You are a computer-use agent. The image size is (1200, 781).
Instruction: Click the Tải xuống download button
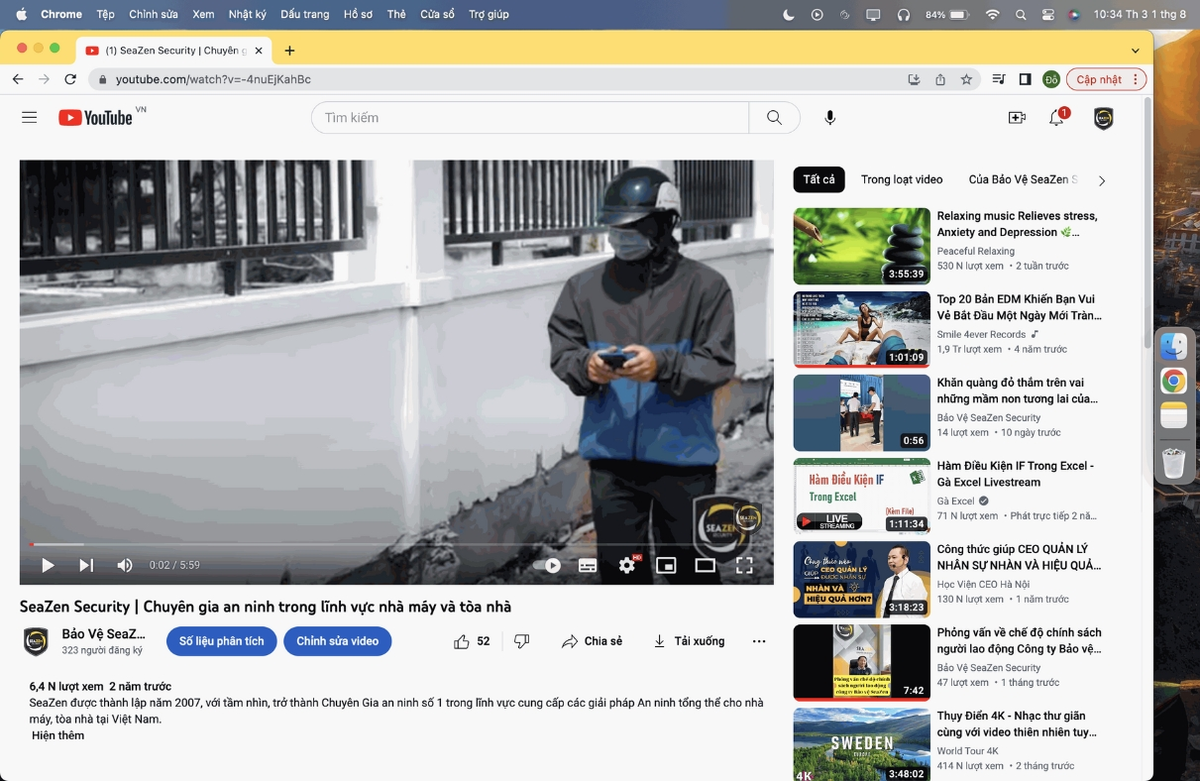click(x=688, y=641)
